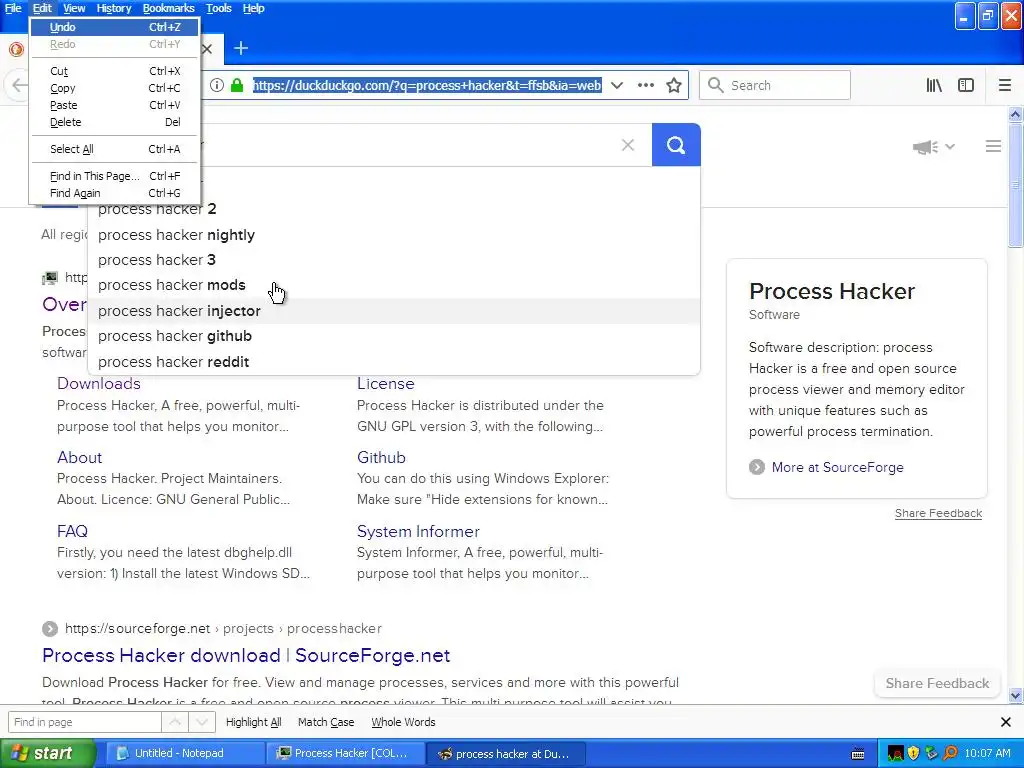Click the tray keyboard icon
This screenshot has width=1024, height=768.
tap(858, 754)
